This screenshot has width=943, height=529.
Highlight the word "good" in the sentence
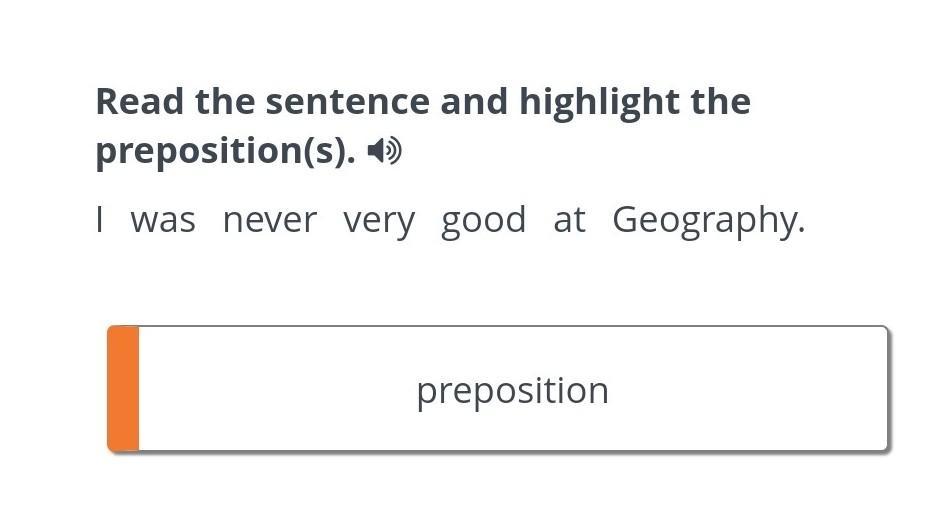pos(483,219)
